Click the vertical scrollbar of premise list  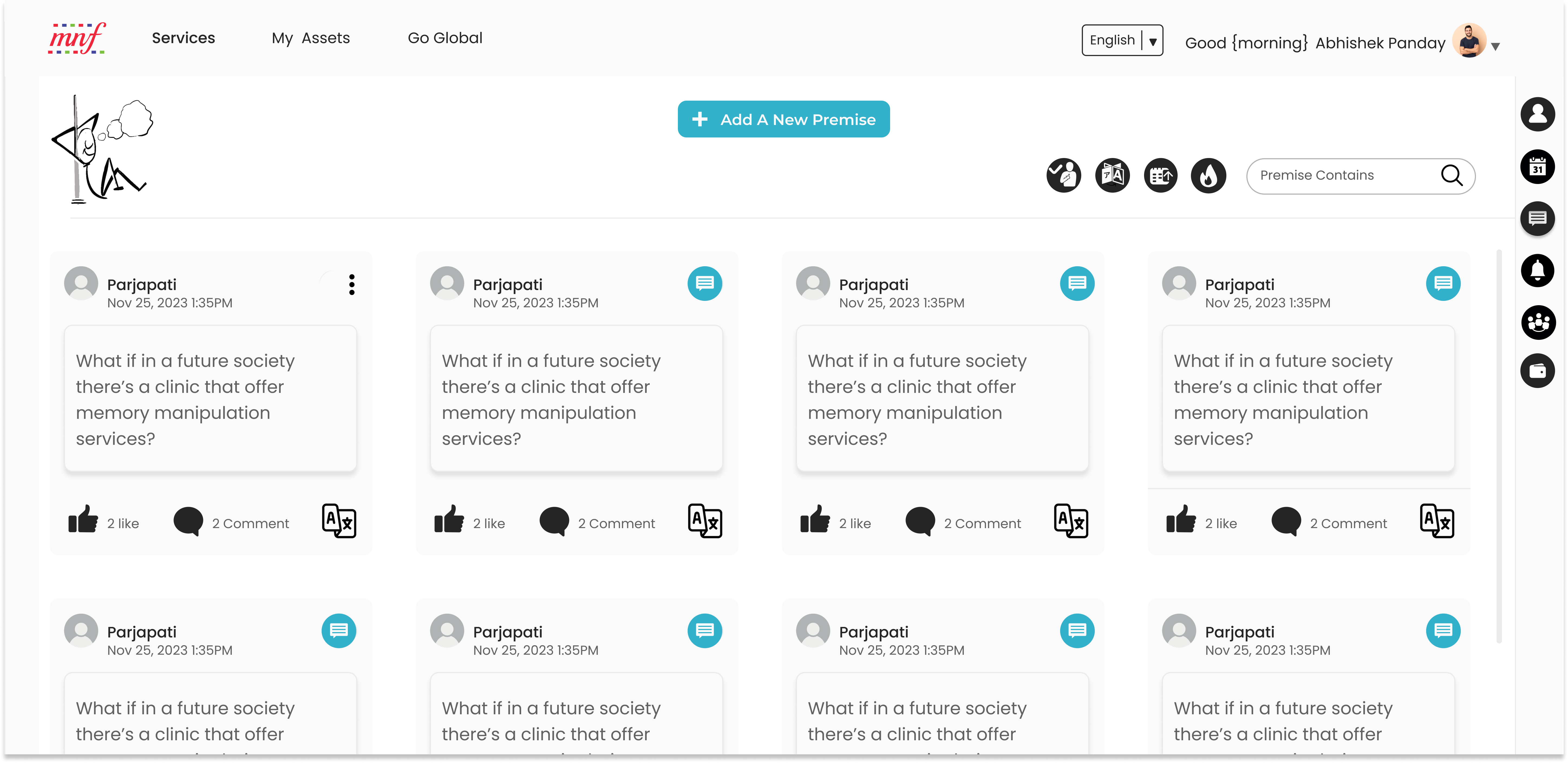coord(1499,444)
